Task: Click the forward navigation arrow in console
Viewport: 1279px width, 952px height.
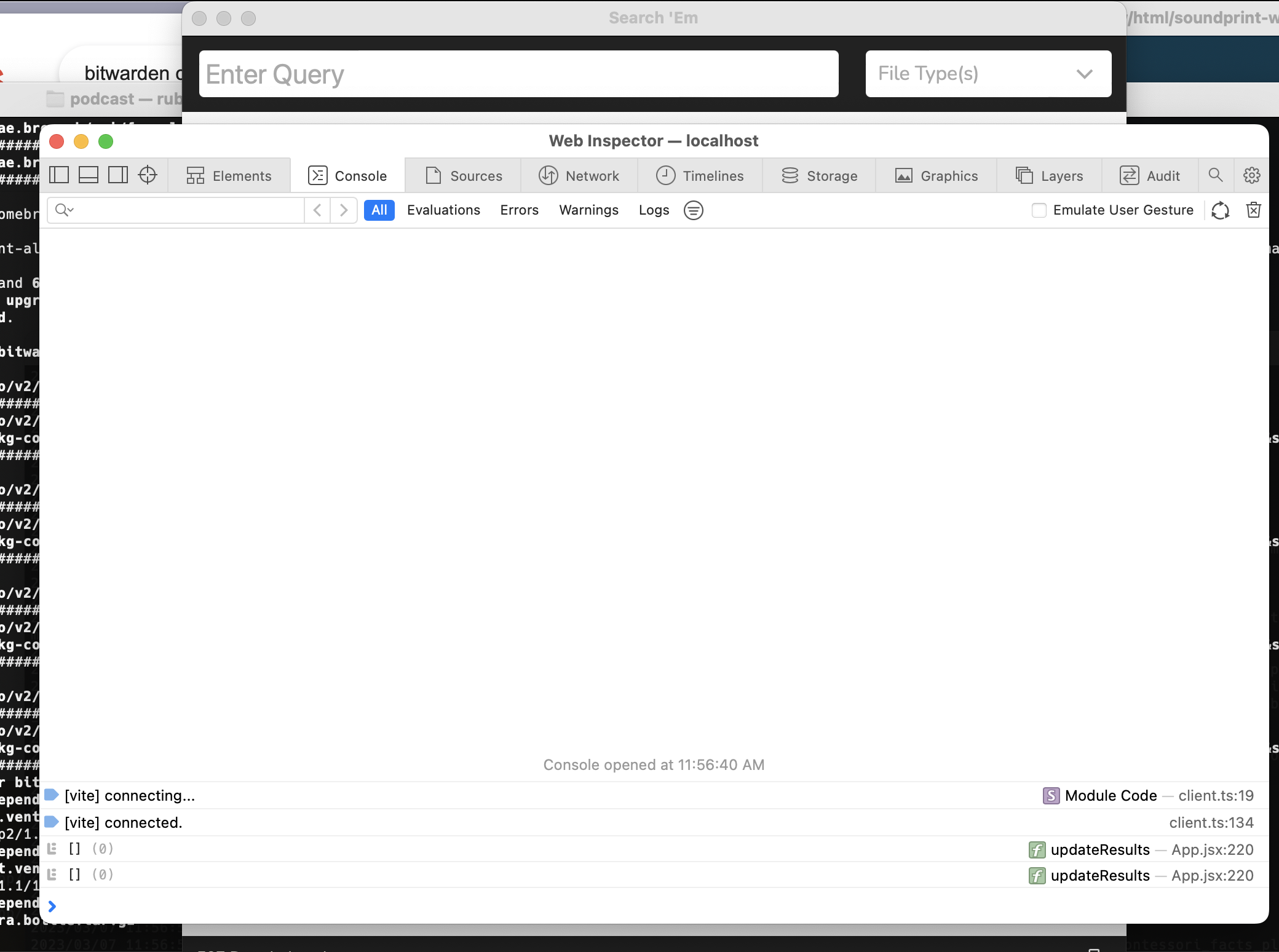Action: 343,210
